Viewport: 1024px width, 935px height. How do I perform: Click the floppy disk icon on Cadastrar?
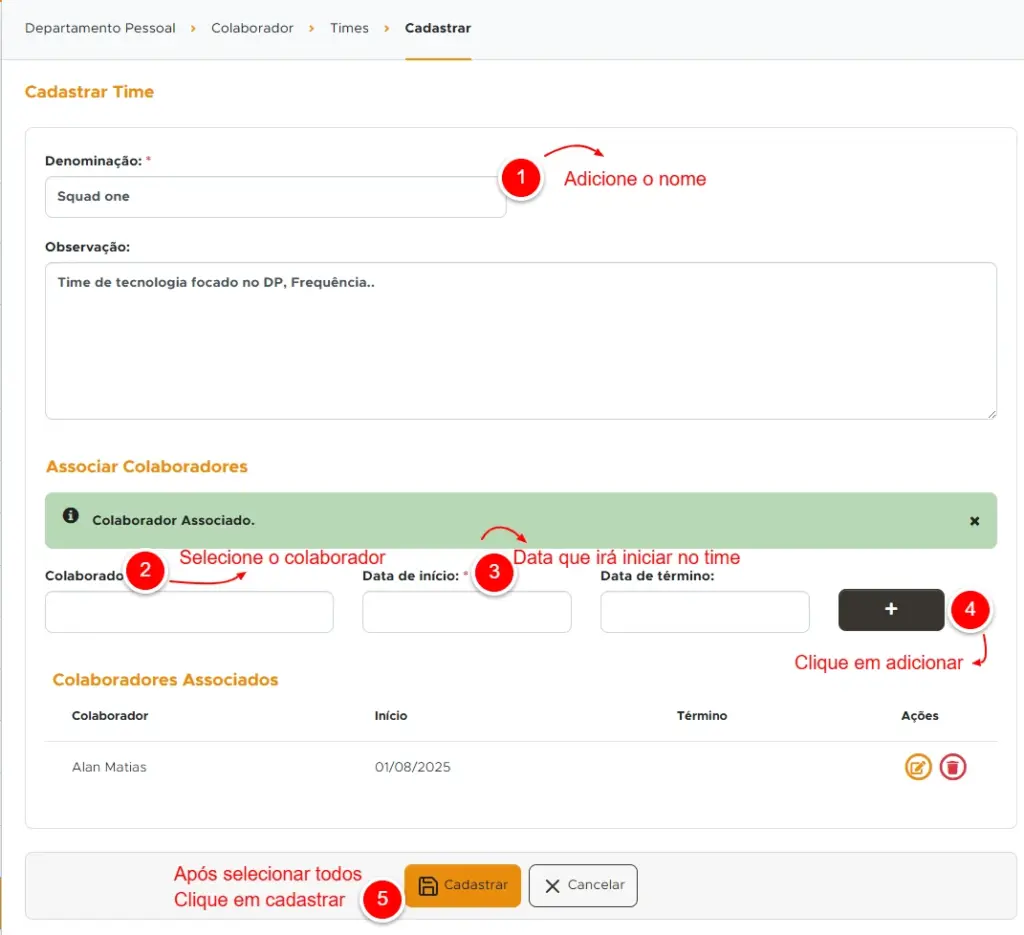coord(428,885)
